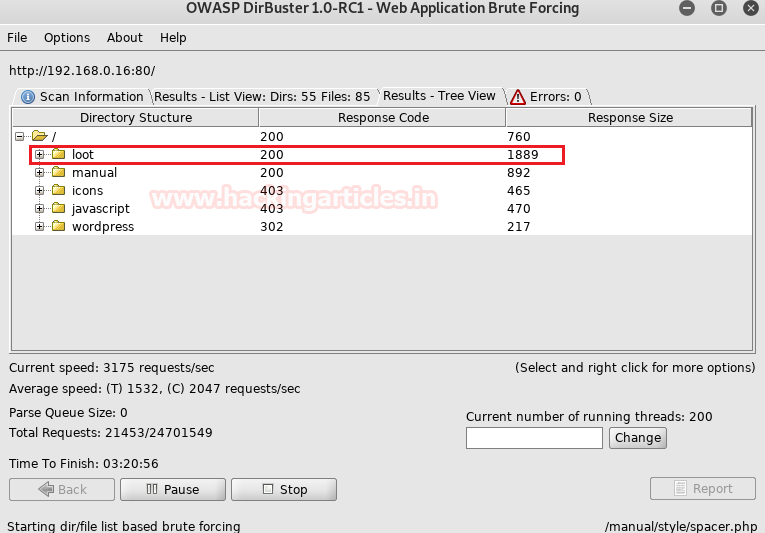765x533 pixels.
Task: Select the wordpress folder icon
Action: [59, 226]
